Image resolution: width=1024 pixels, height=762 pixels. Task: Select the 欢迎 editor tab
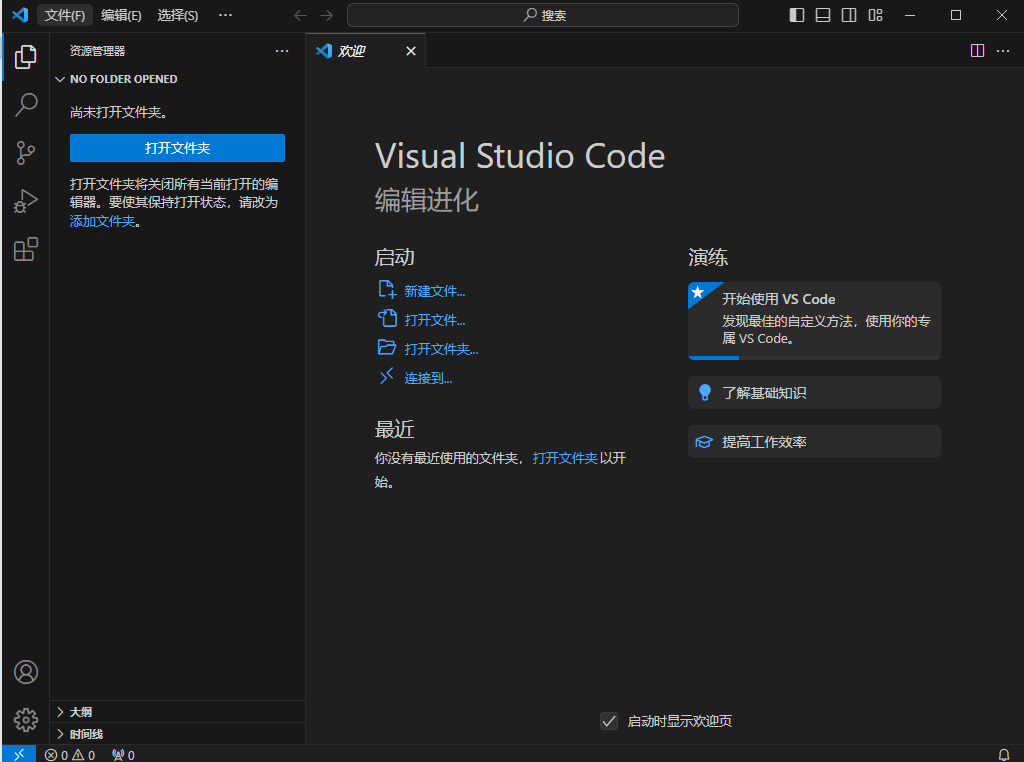(366, 51)
